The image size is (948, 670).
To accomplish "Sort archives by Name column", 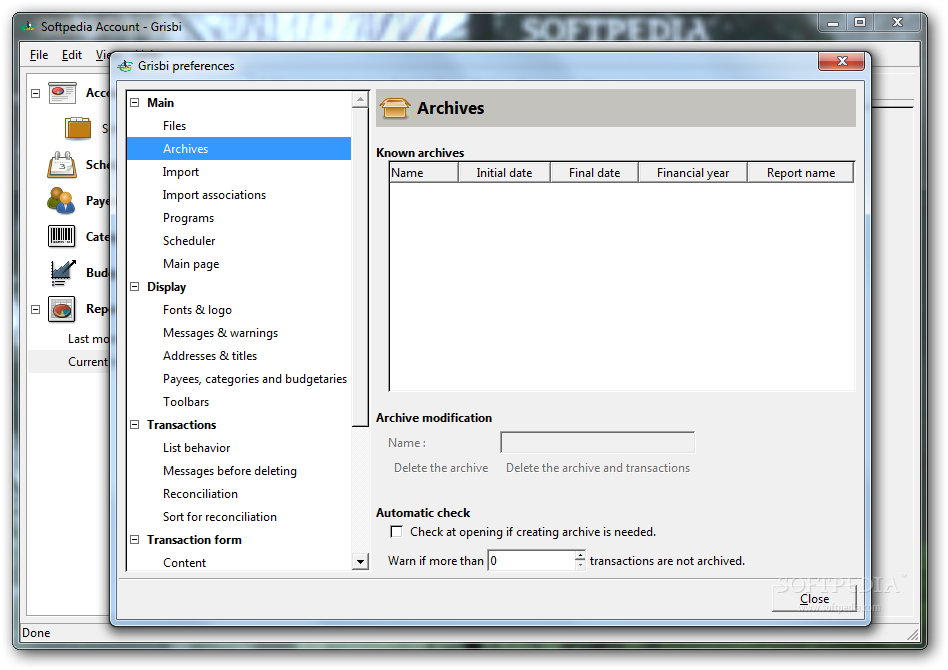I will (x=424, y=172).
